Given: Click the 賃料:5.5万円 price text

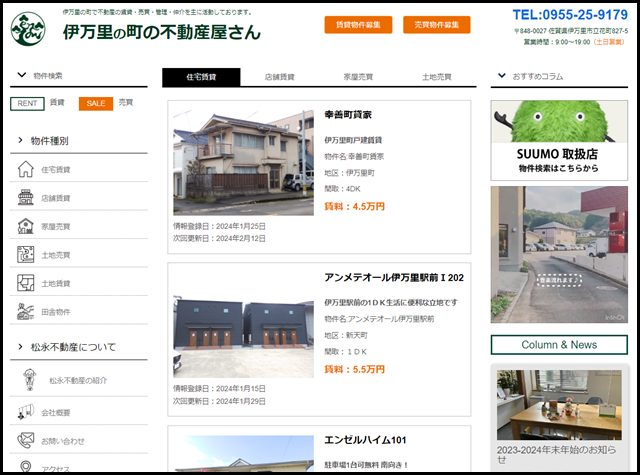Looking at the screenshot, I should [354, 369].
